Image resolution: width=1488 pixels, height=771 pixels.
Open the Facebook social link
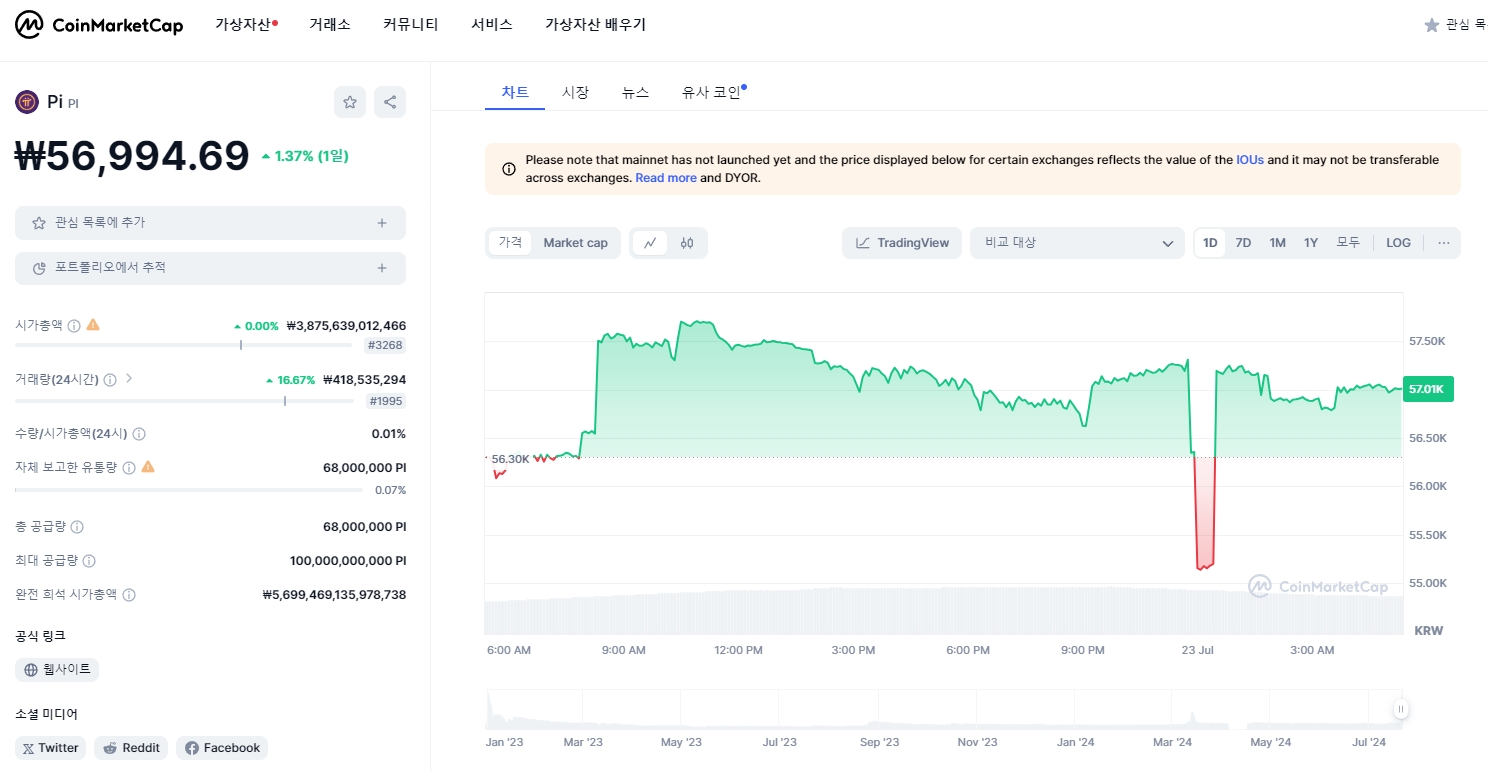(222, 748)
